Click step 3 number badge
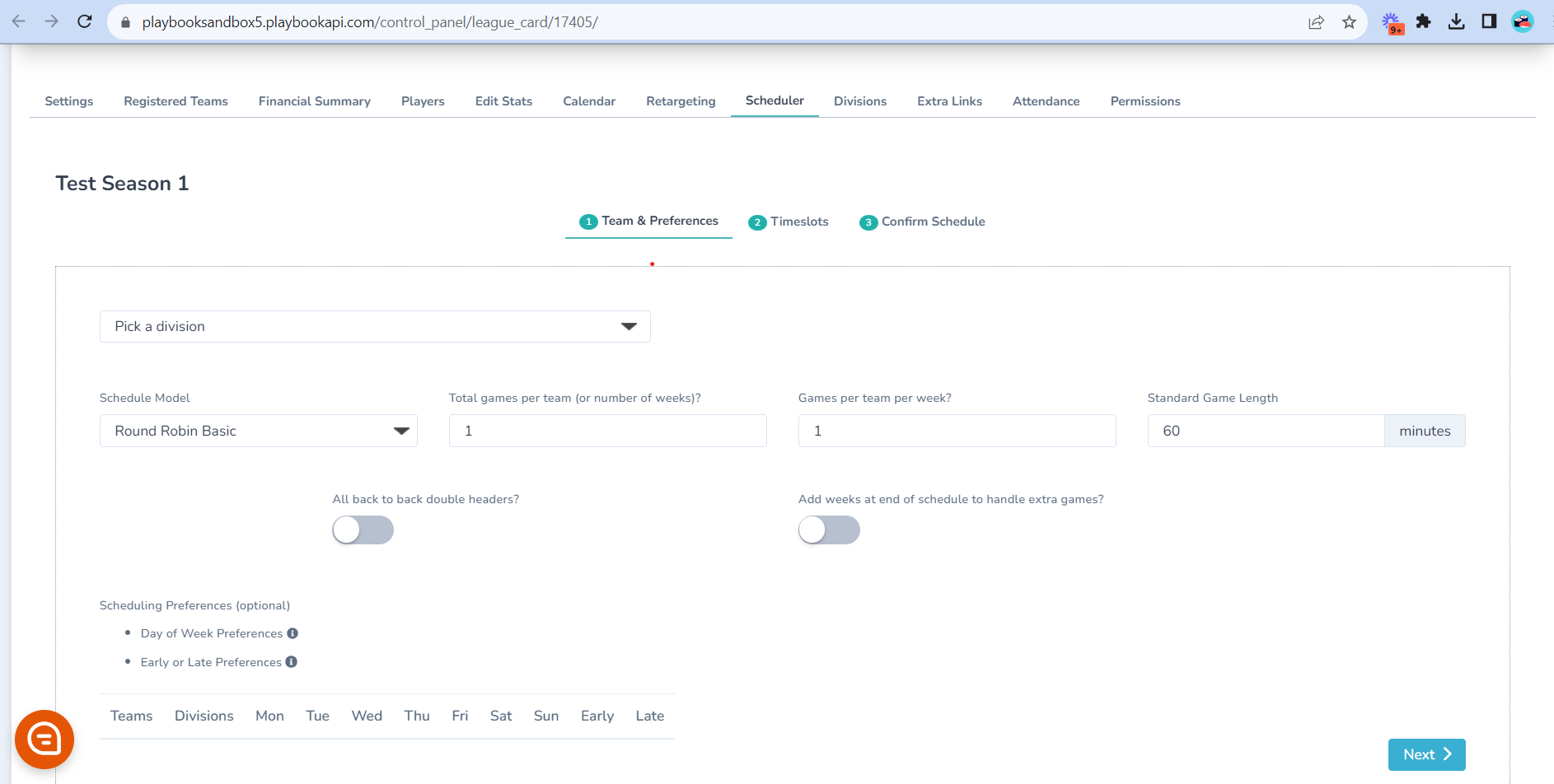This screenshot has width=1554, height=784. (x=868, y=222)
